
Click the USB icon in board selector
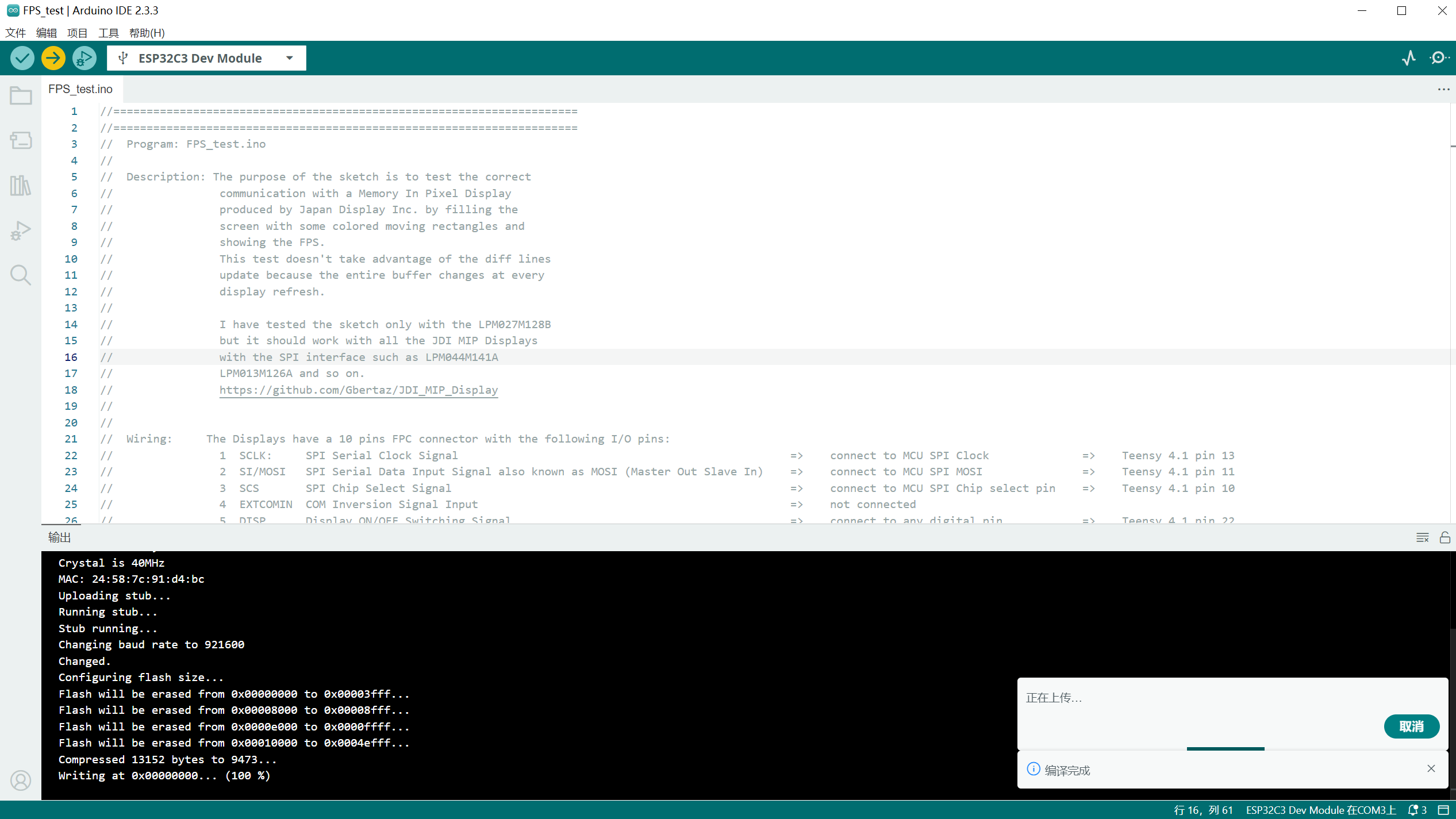click(x=123, y=58)
